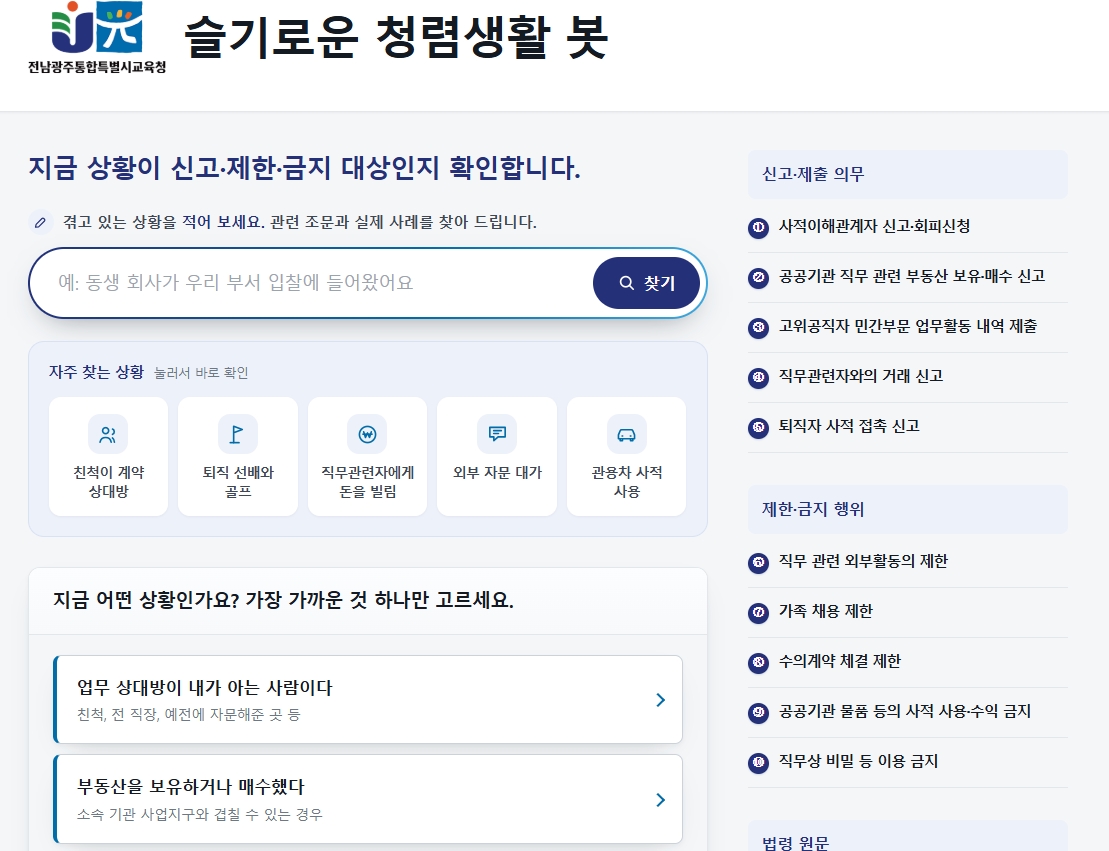Click number 3 badge beside 고위공직자 민간부문 업무활동
This screenshot has height=851, width=1109.
(758, 328)
